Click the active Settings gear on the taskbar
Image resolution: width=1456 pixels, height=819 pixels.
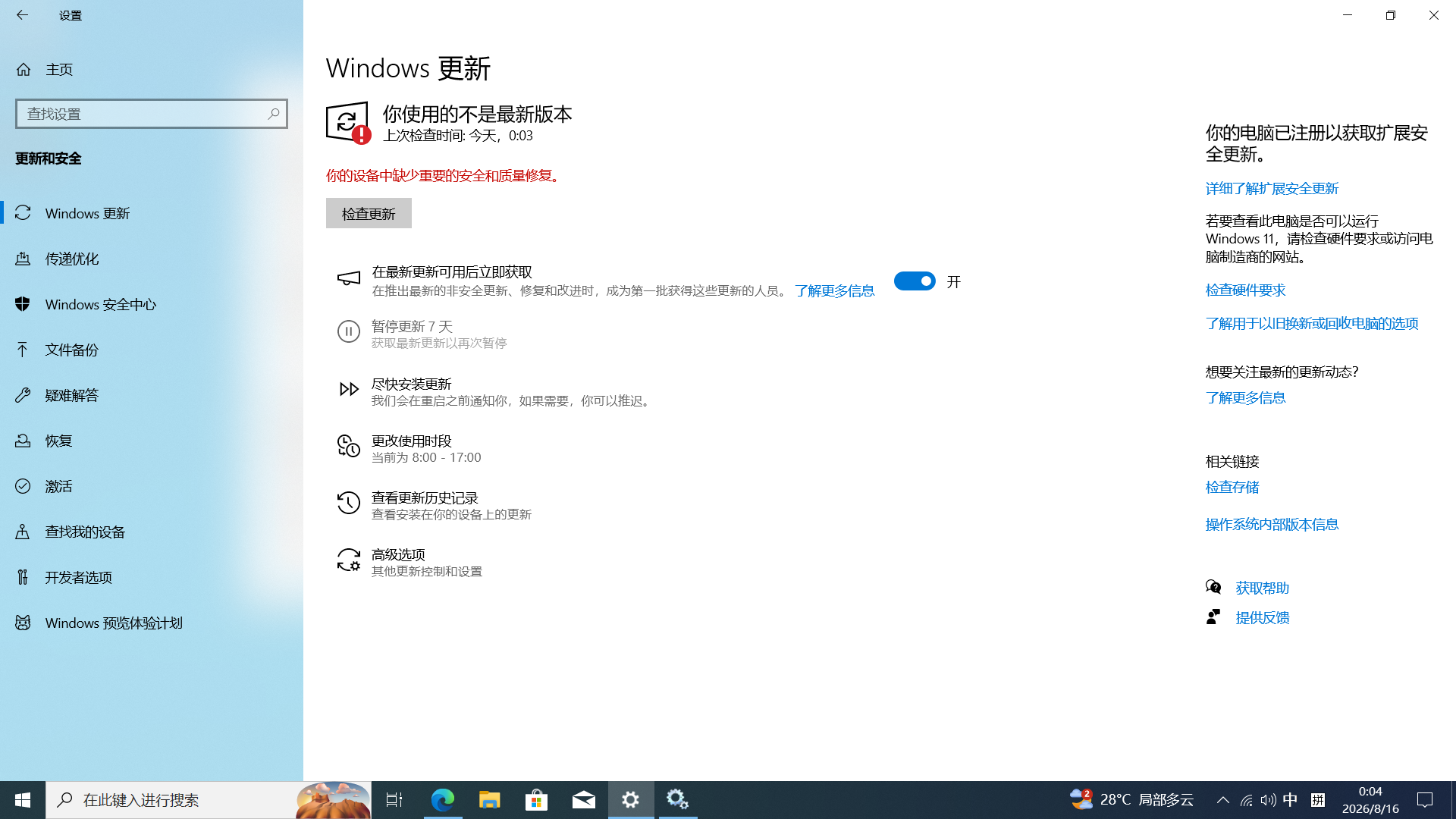coord(631,799)
